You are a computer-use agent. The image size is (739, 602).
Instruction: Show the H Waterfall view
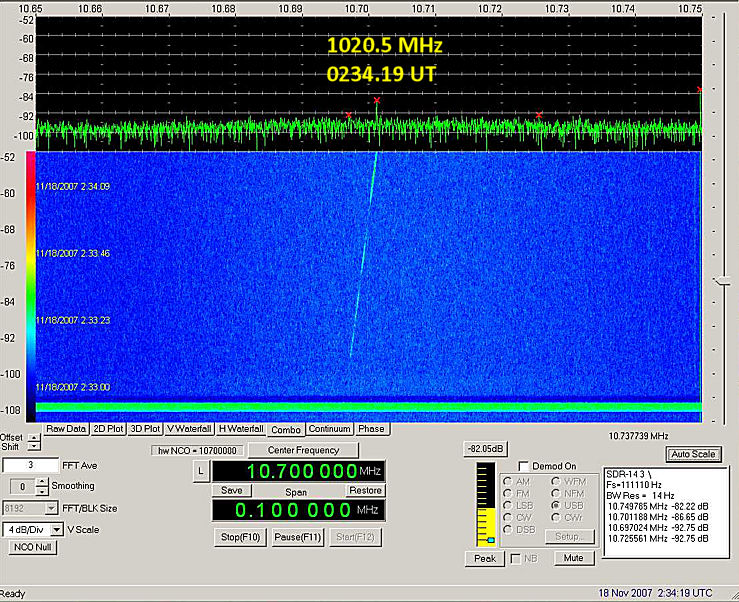coord(241,429)
